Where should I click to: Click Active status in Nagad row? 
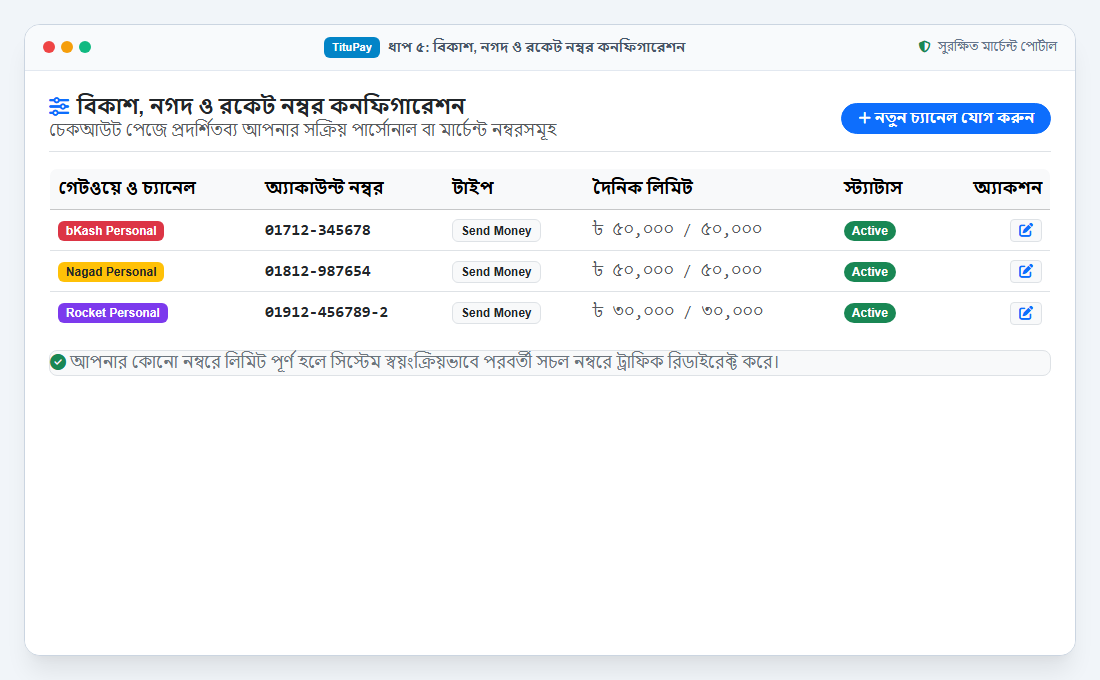point(869,272)
